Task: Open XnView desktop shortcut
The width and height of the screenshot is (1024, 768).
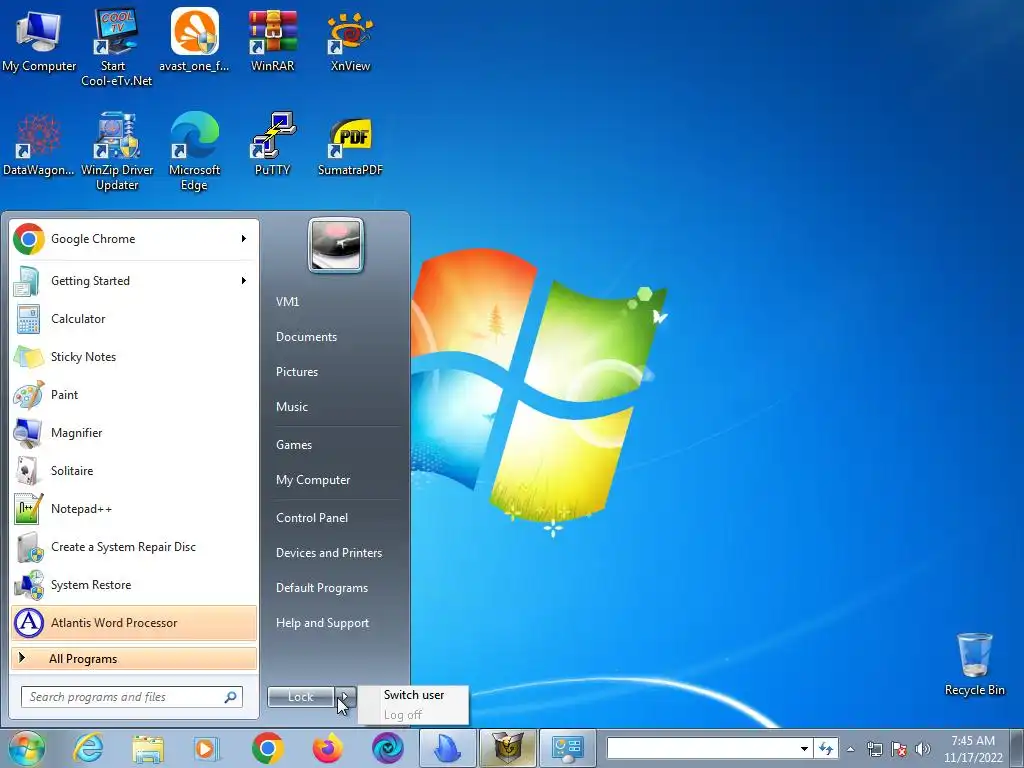Action: 350,40
